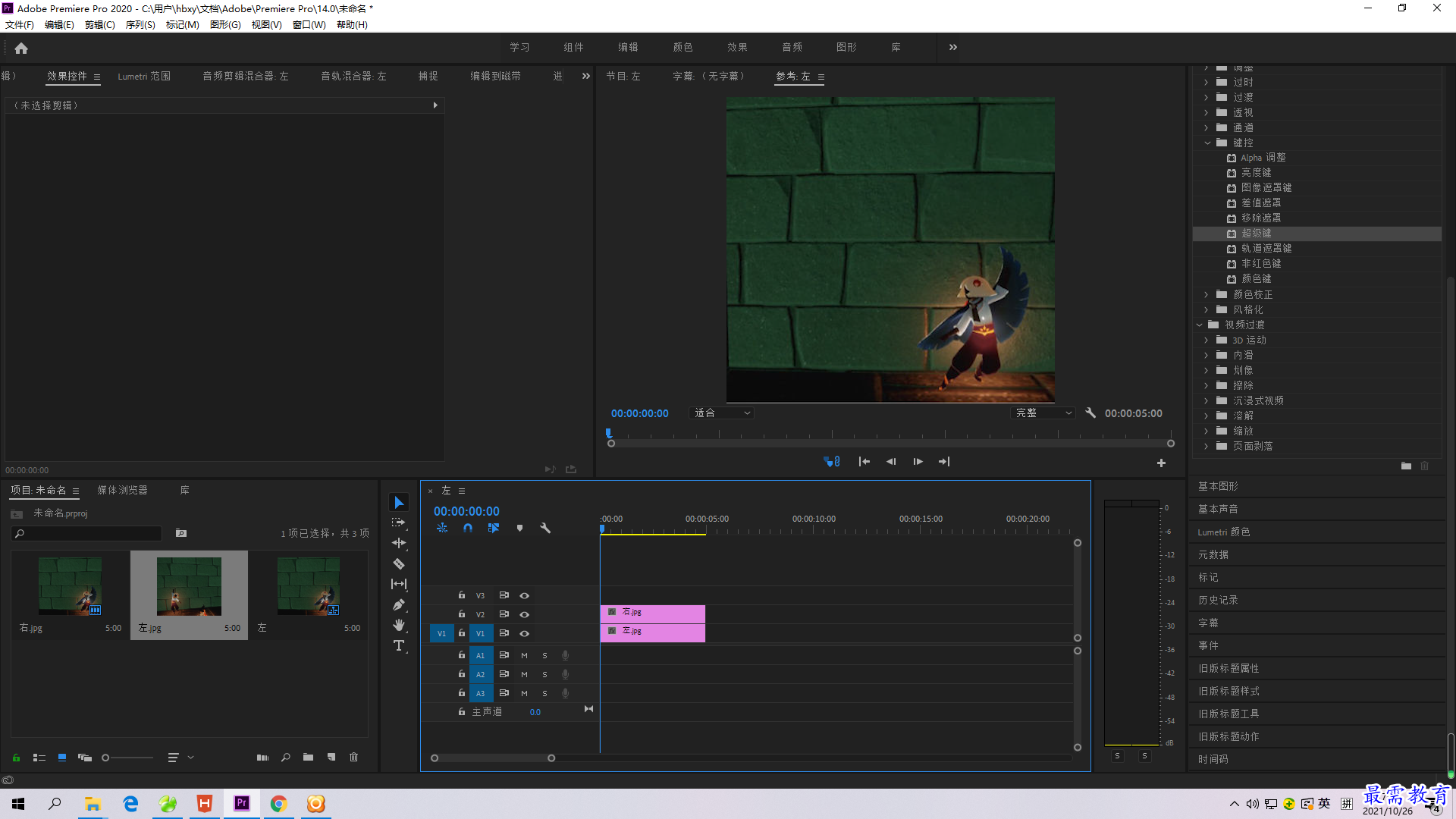Mute audio track A1
Screen dimensions: 1456x819
pyautogui.click(x=524, y=655)
